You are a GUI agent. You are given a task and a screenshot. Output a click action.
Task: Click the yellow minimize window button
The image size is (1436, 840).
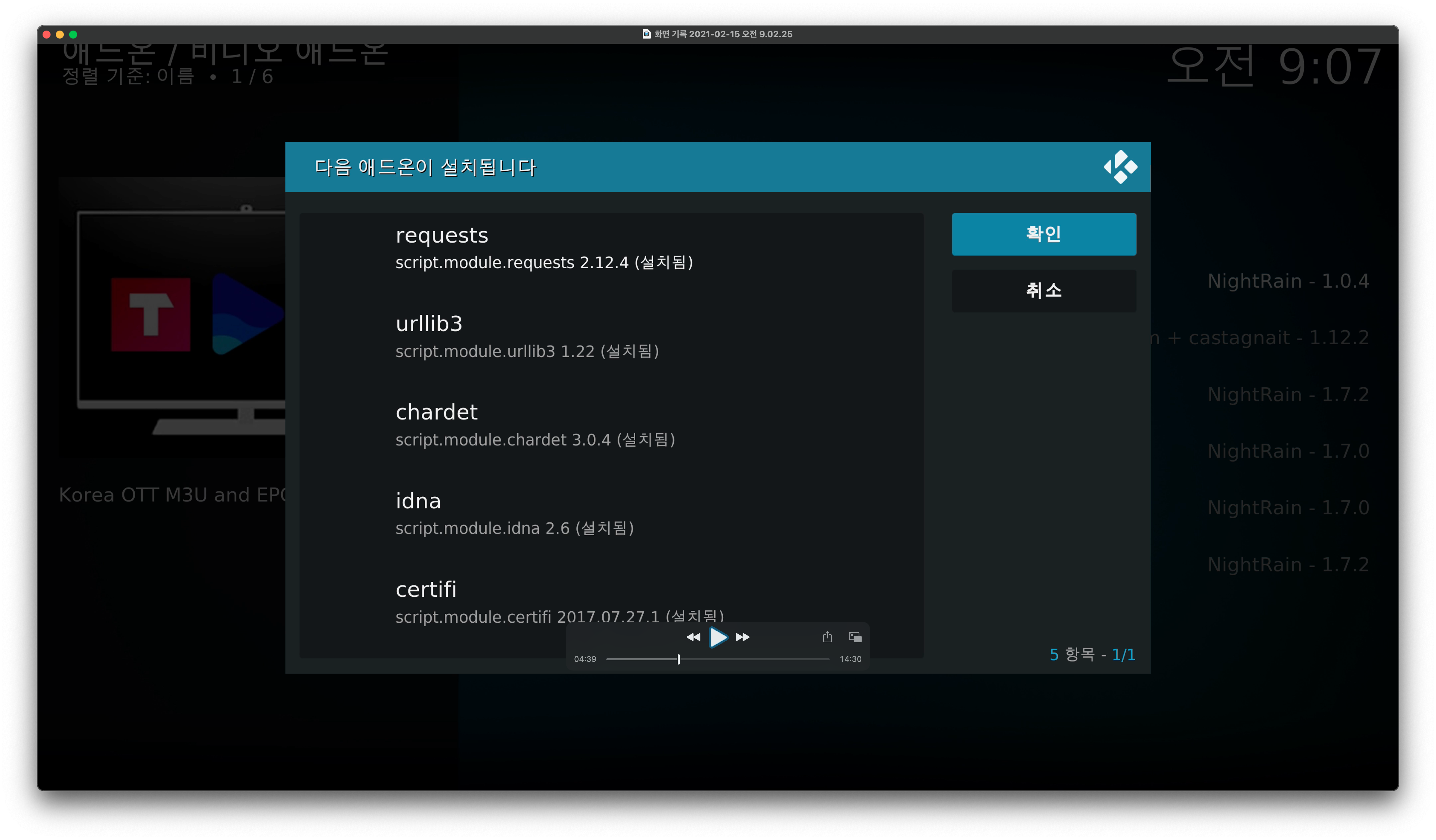60,34
